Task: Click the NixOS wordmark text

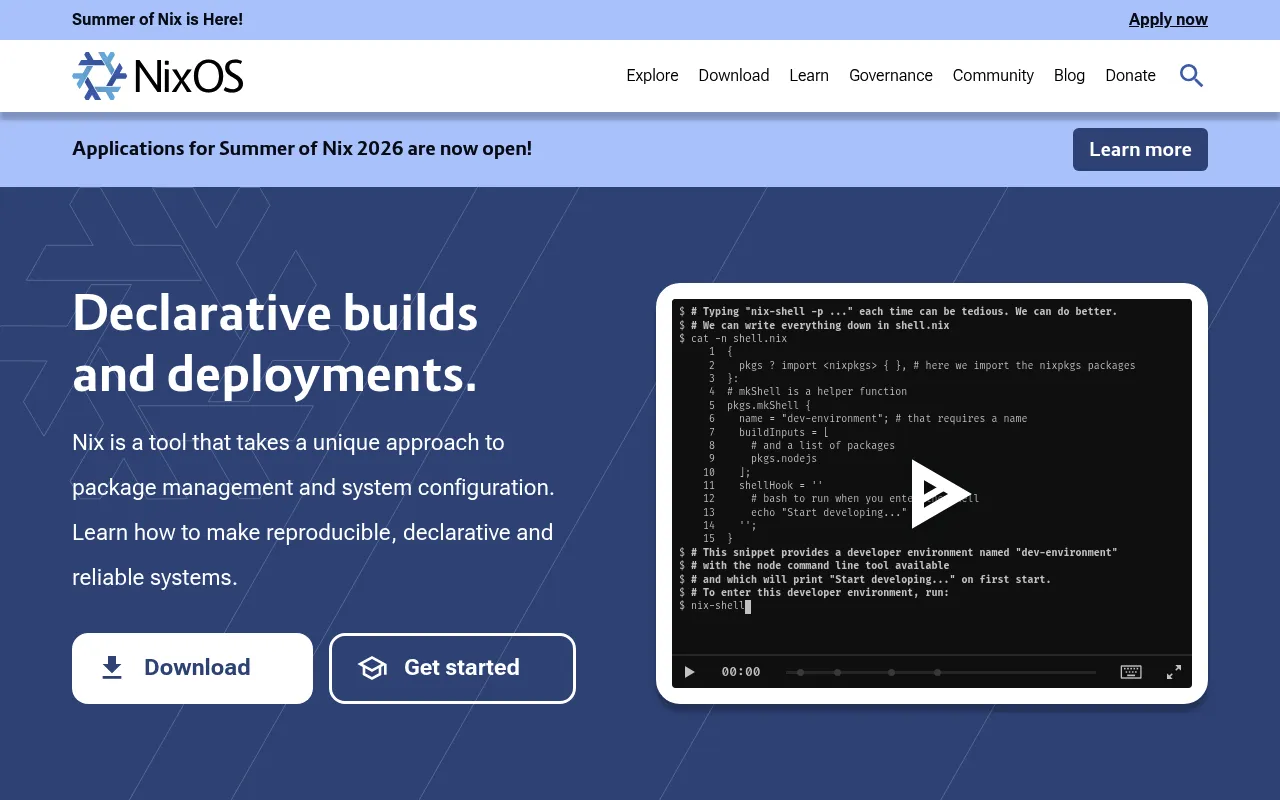Action: (188, 76)
